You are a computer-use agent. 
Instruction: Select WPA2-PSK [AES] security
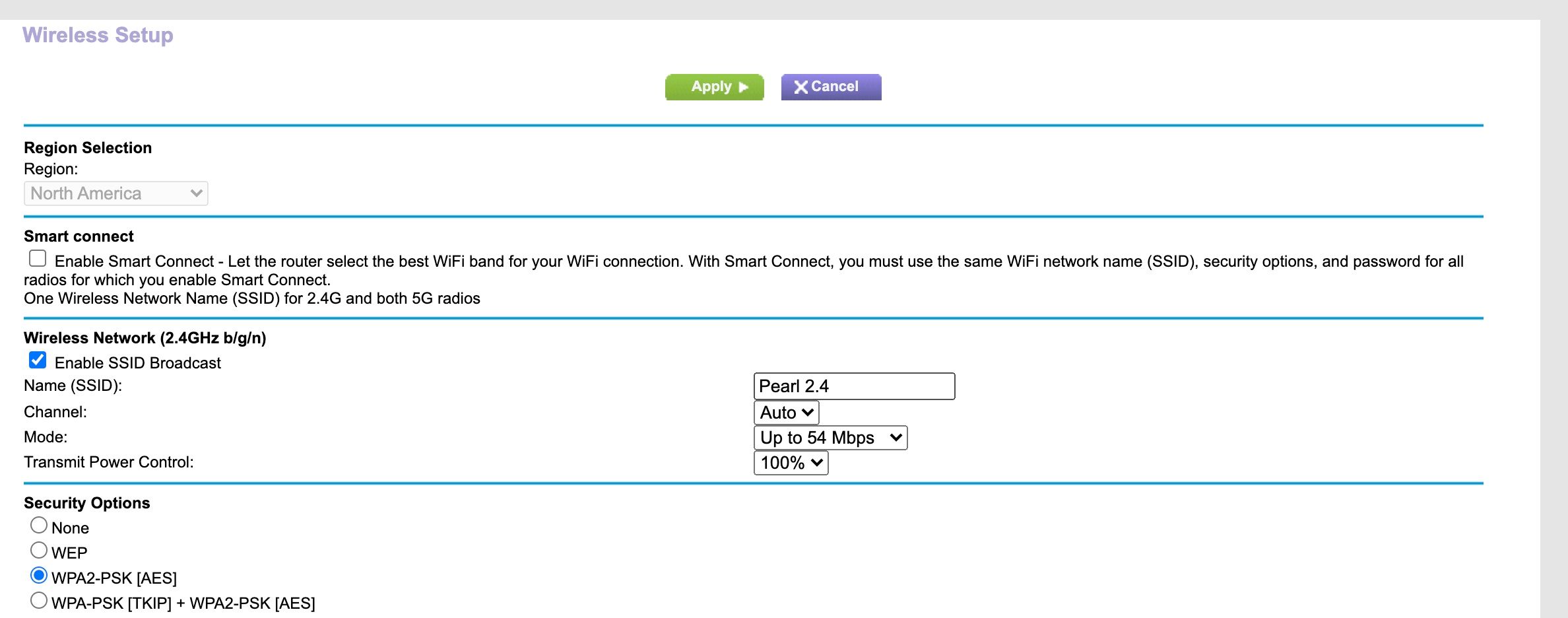point(39,574)
